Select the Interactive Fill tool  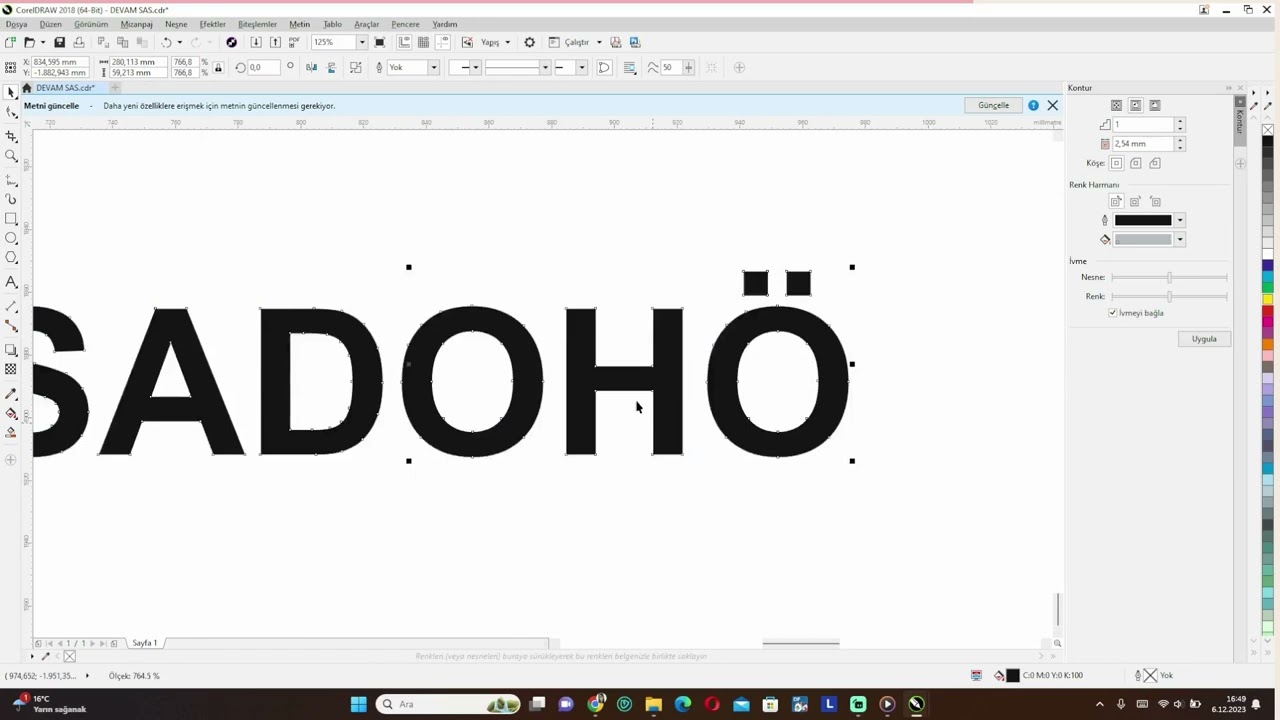11,413
